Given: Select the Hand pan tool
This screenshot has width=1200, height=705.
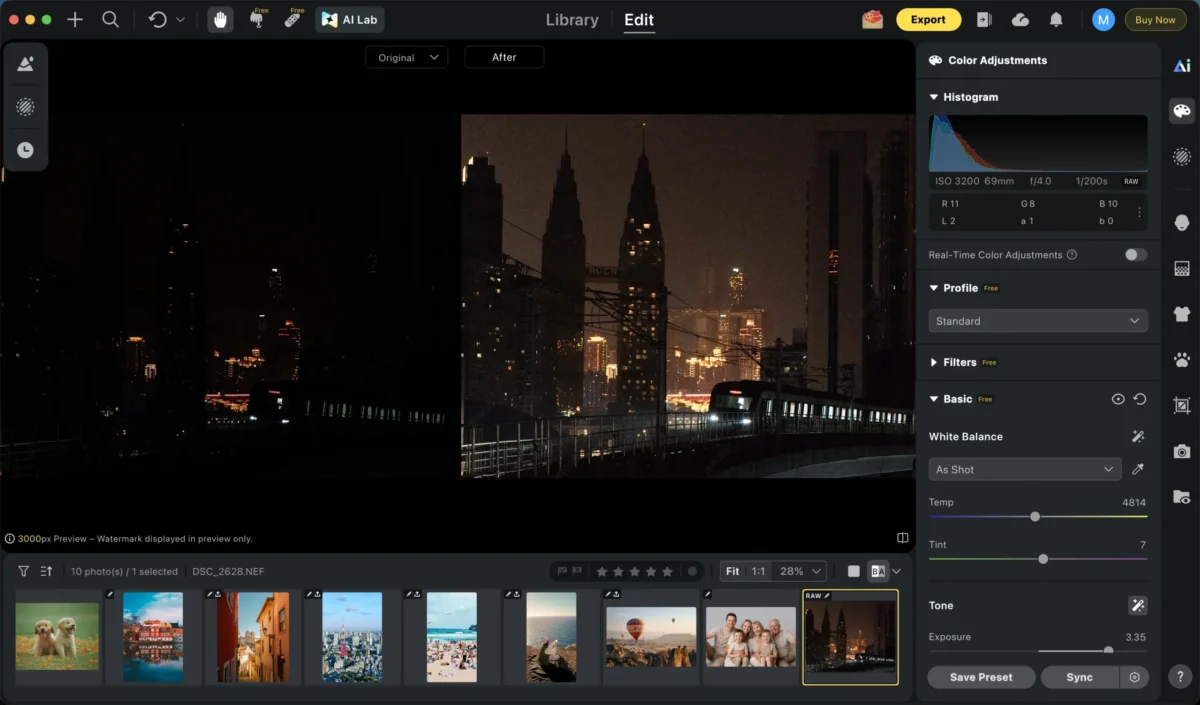Looking at the screenshot, I should click(221, 20).
